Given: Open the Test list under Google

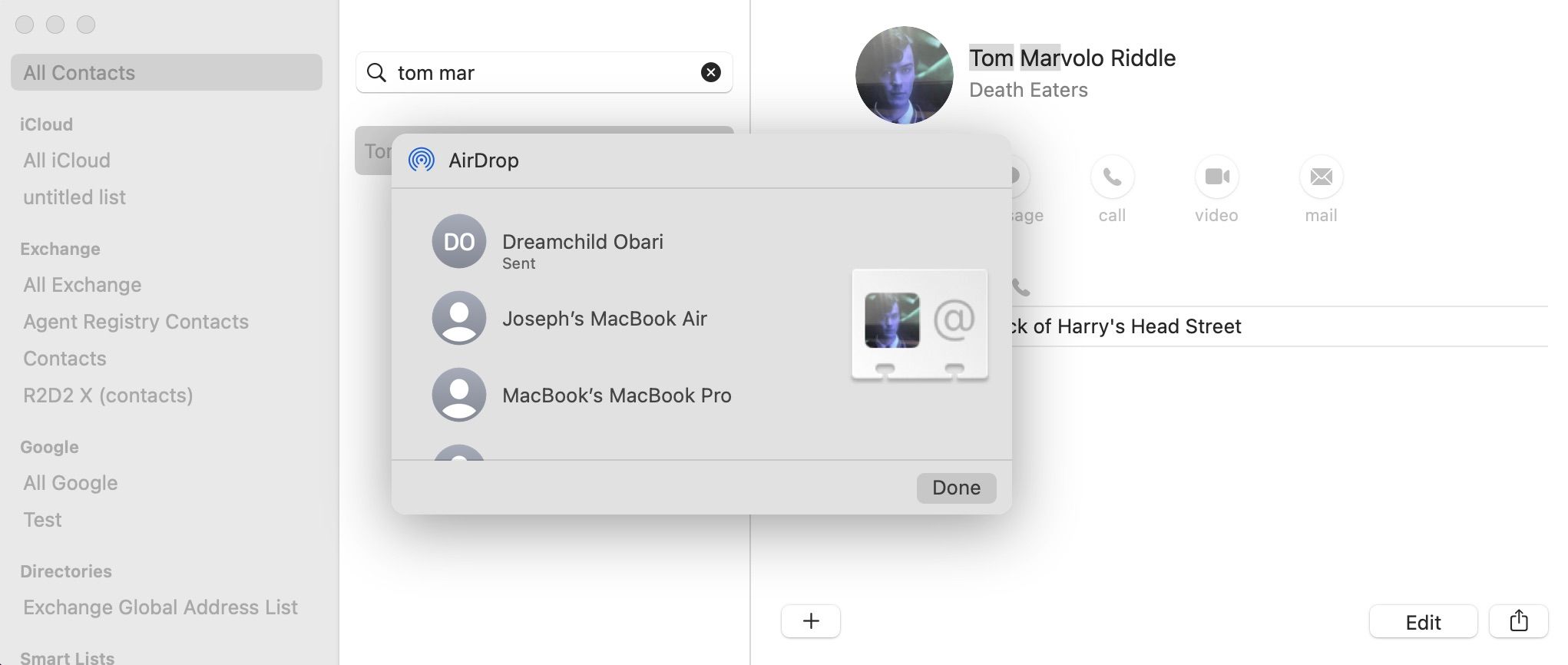Looking at the screenshot, I should click(42, 519).
